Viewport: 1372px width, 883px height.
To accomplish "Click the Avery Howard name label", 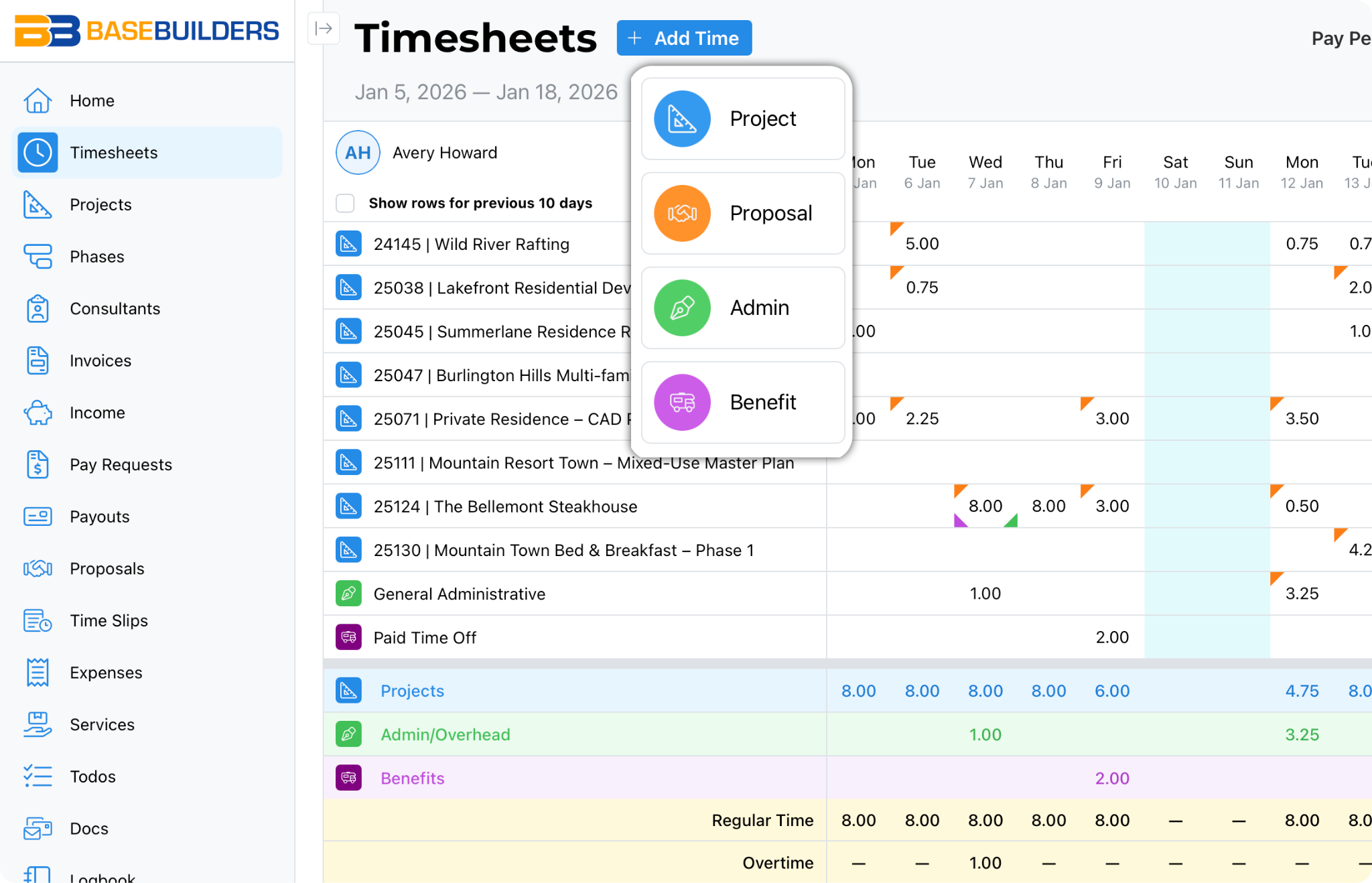I will pyautogui.click(x=445, y=153).
